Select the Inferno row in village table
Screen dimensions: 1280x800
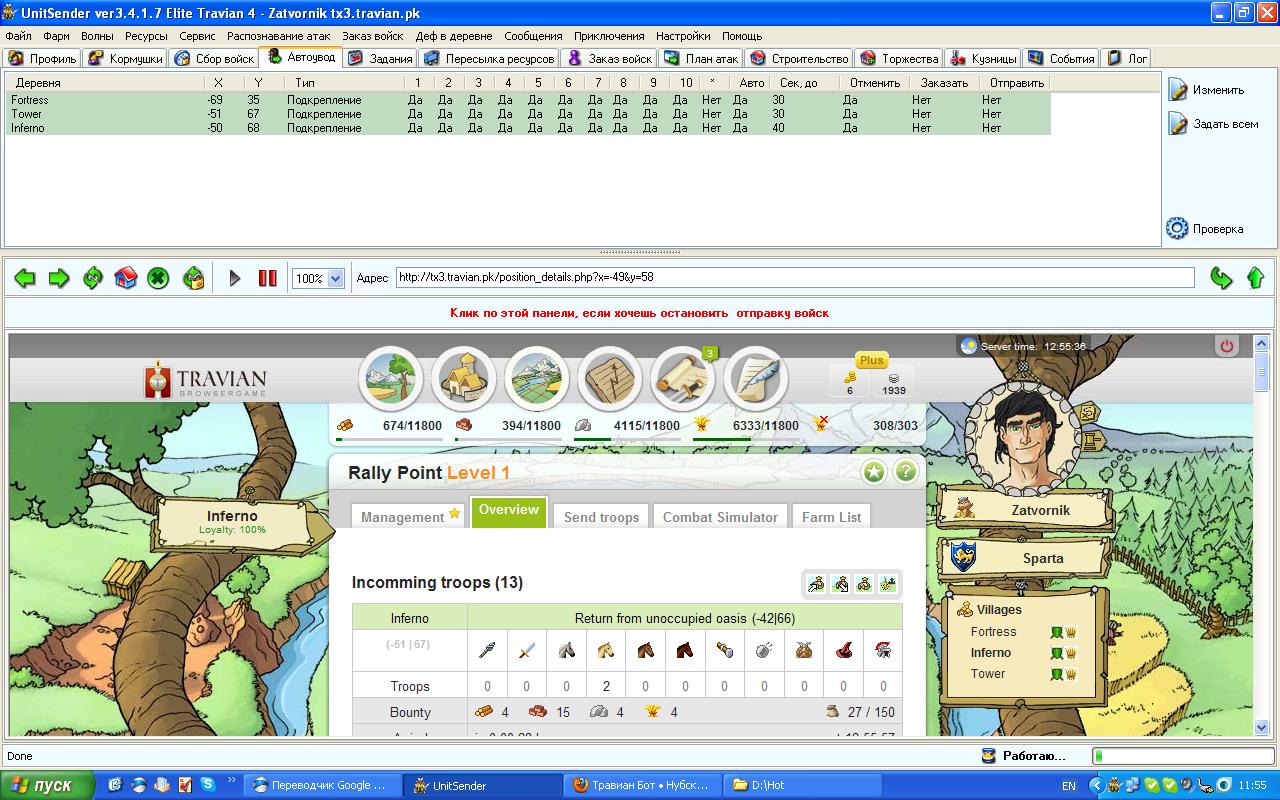[x=528, y=128]
